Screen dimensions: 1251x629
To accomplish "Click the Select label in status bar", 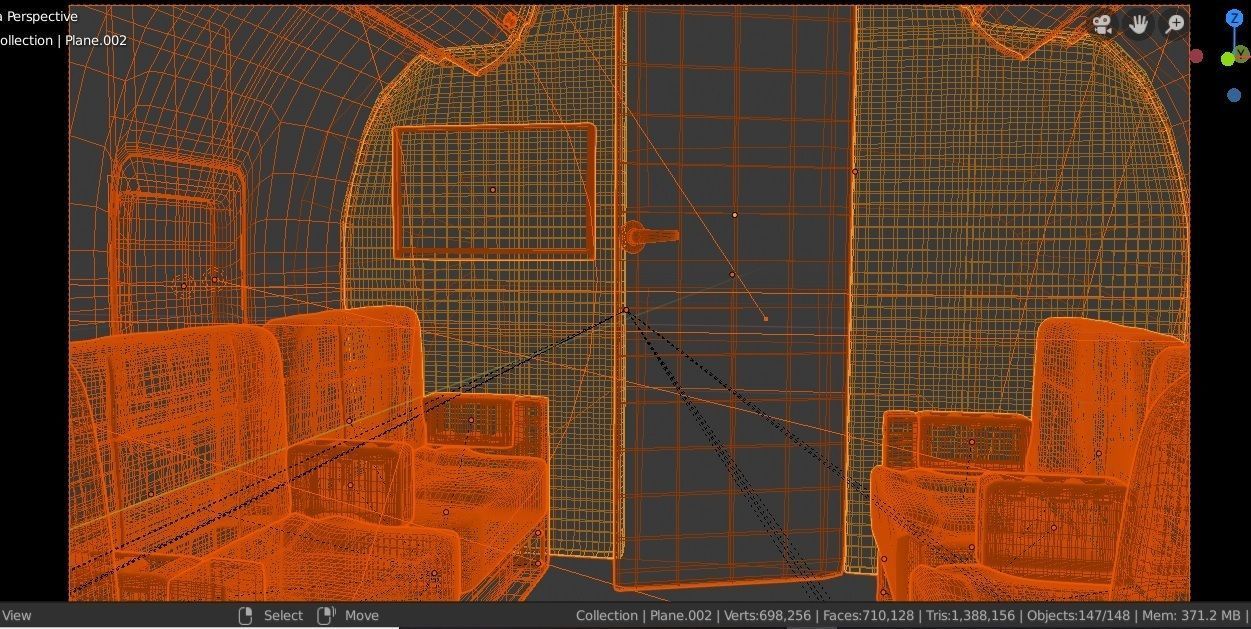I will (283, 616).
